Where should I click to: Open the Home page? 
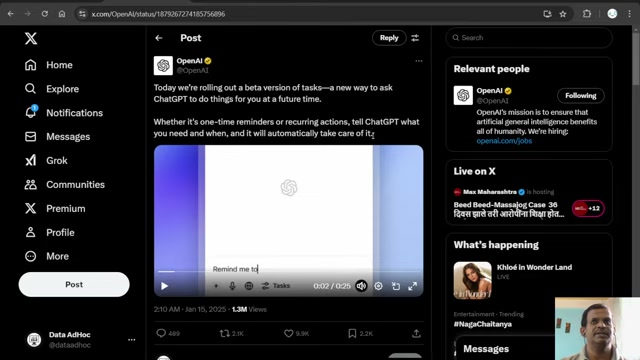pyautogui.click(x=49, y=65)
